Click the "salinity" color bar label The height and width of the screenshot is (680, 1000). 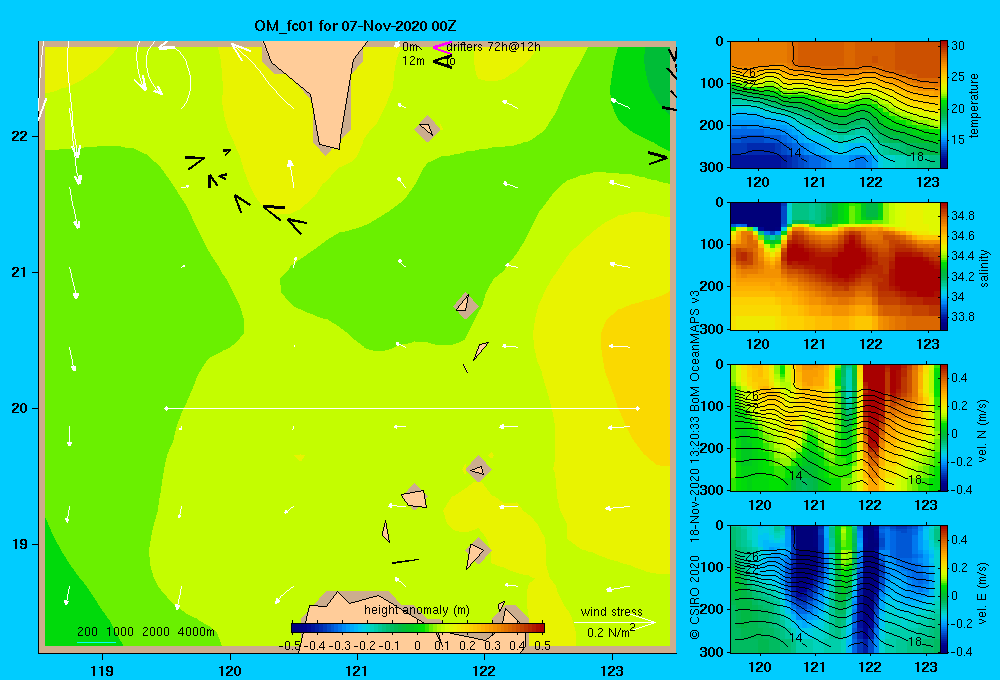[x=984, y=268]
